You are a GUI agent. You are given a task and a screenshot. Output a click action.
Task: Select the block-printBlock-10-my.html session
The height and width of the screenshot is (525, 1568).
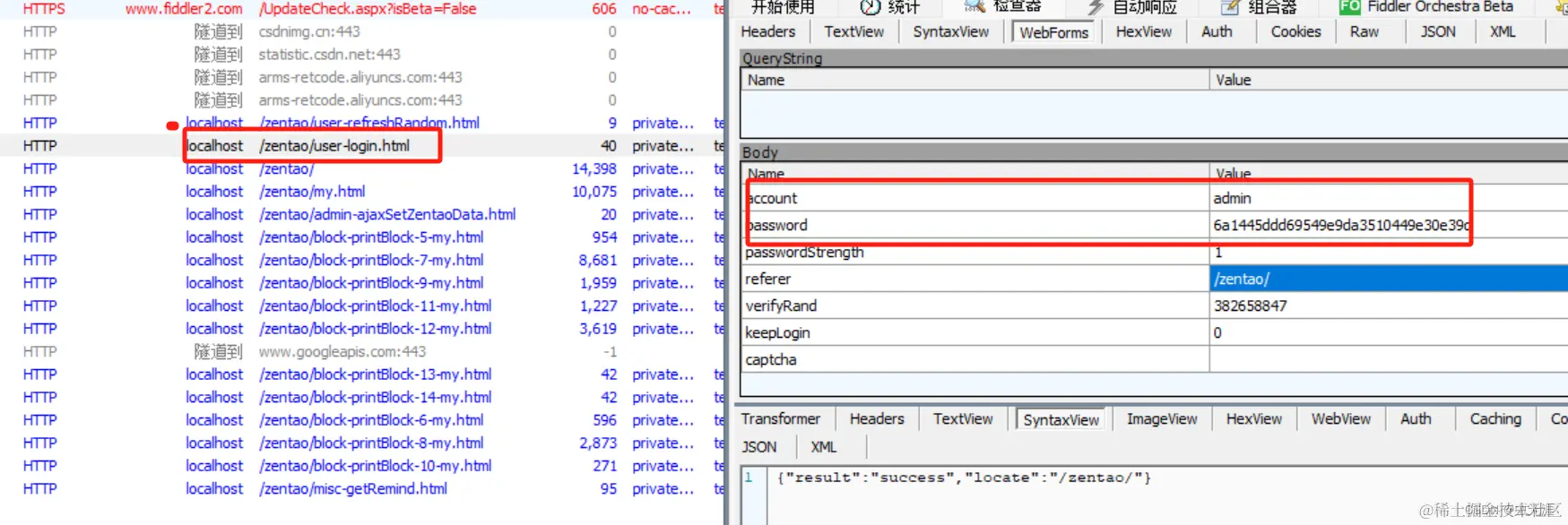point(362,465)
